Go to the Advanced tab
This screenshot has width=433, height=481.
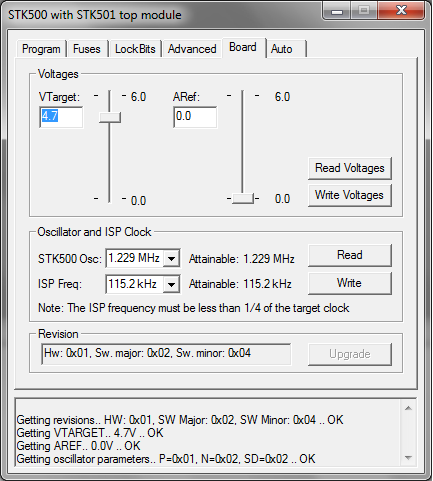click(x=192, y=49)
